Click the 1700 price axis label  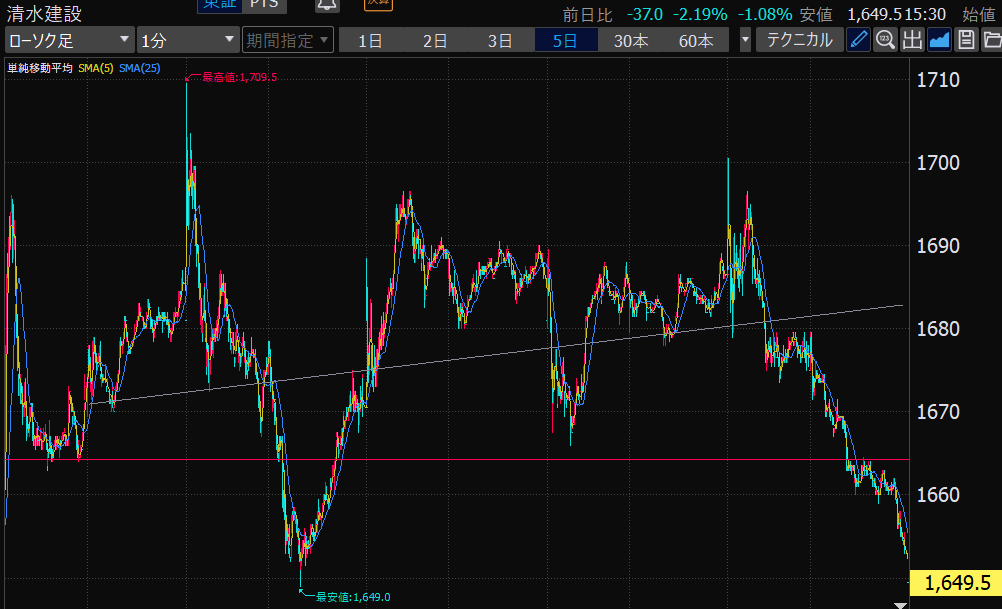pyautogui.click(x=938, y=163)
